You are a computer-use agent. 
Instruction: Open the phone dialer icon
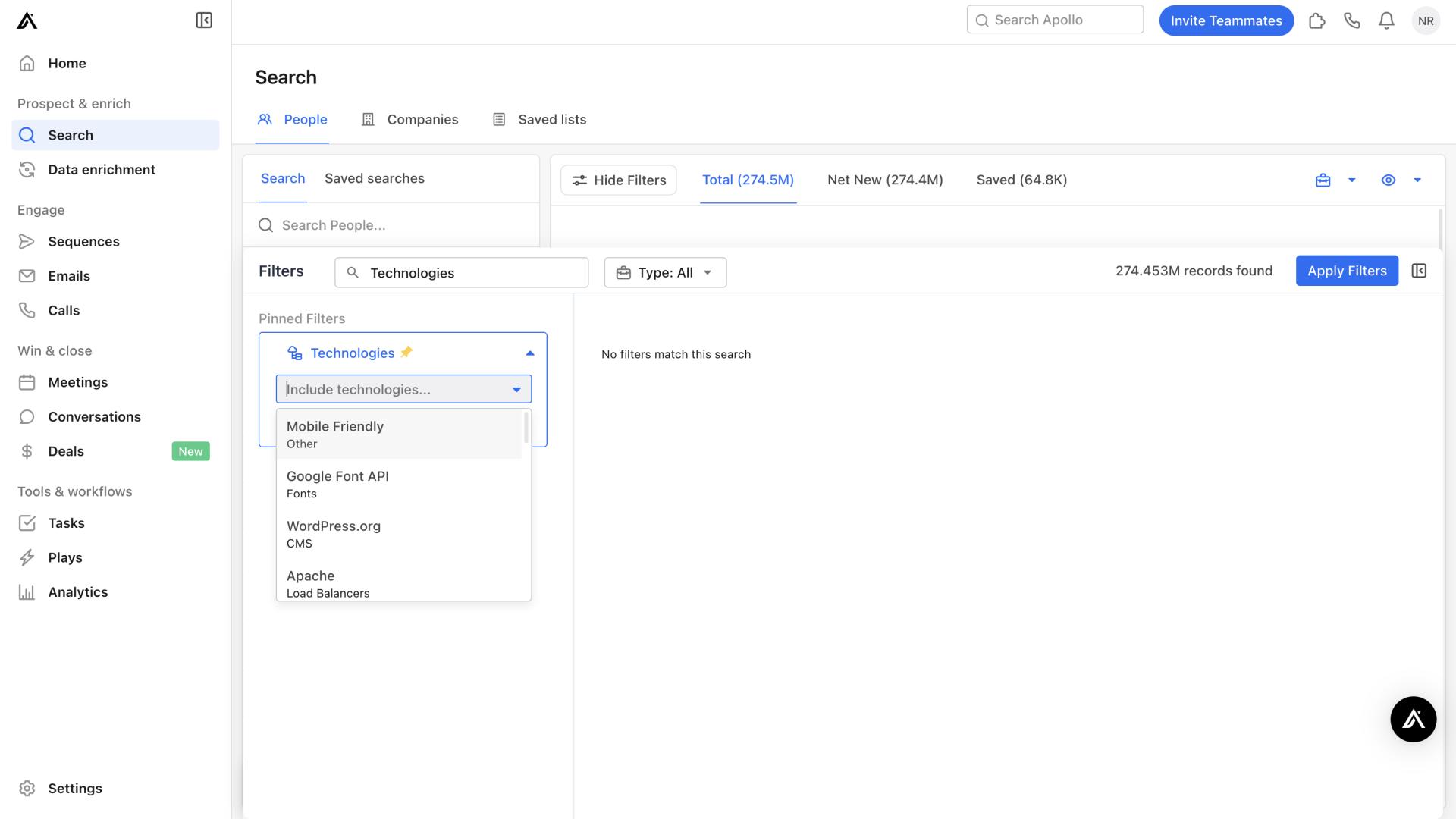click(1352, 20)
